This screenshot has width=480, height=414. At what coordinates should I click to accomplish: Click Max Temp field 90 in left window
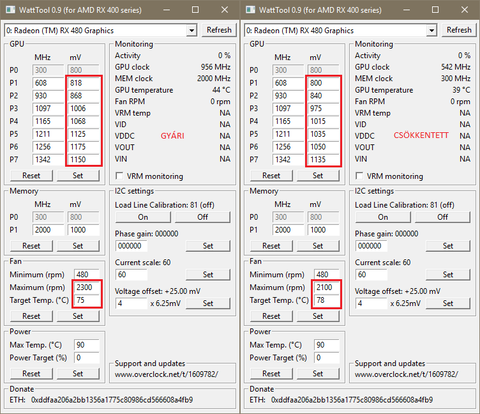coord(87,345)
